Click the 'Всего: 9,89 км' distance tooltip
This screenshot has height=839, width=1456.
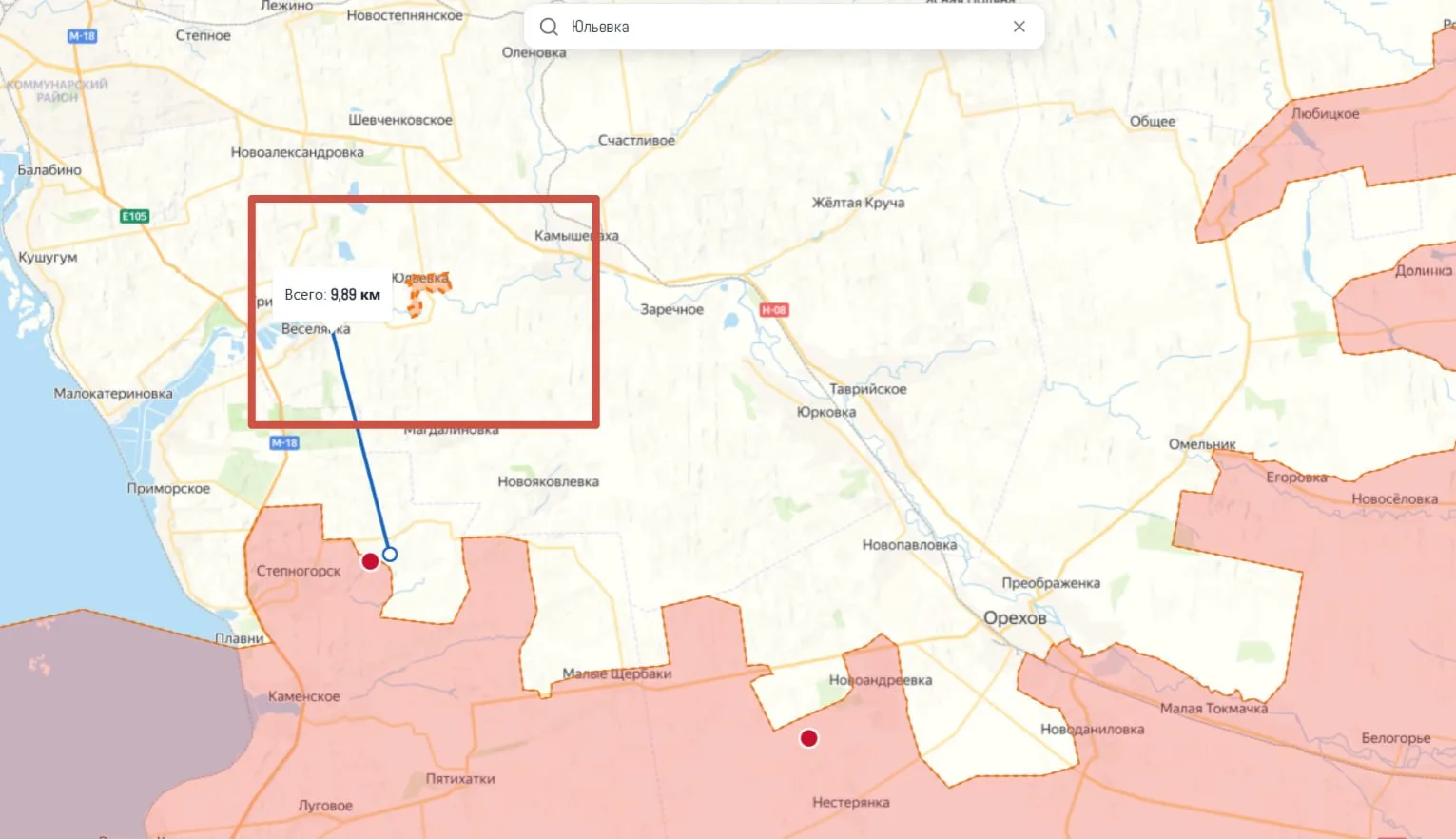pos(332,295)
